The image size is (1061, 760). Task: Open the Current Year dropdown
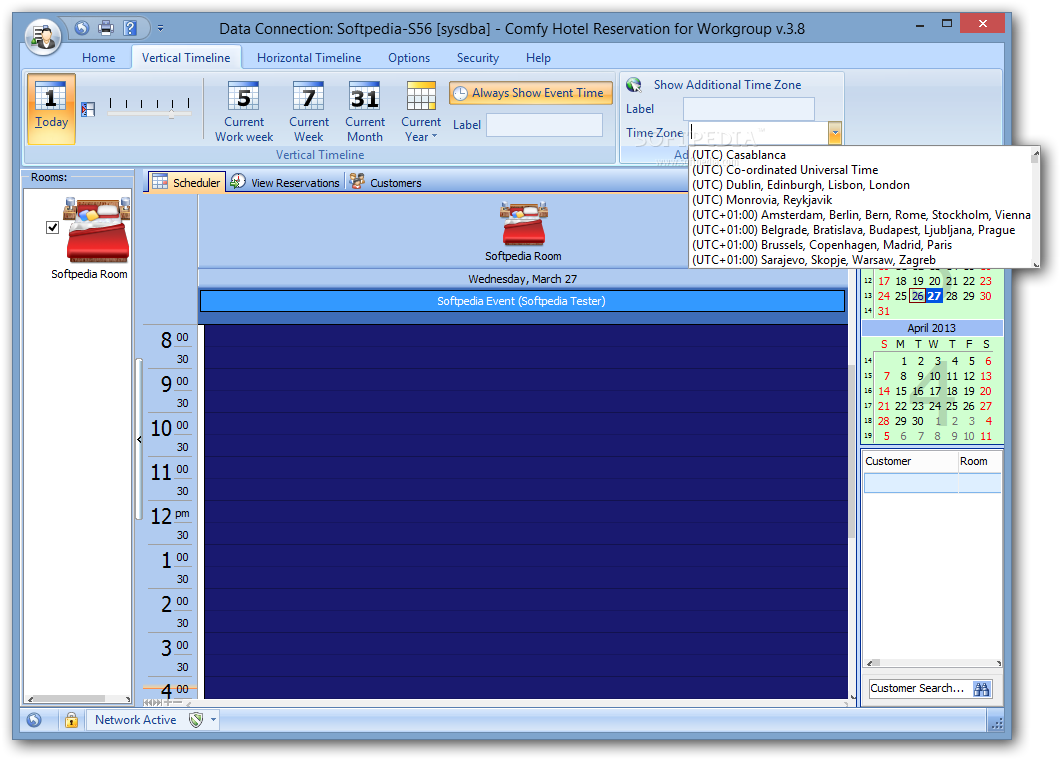421,112
